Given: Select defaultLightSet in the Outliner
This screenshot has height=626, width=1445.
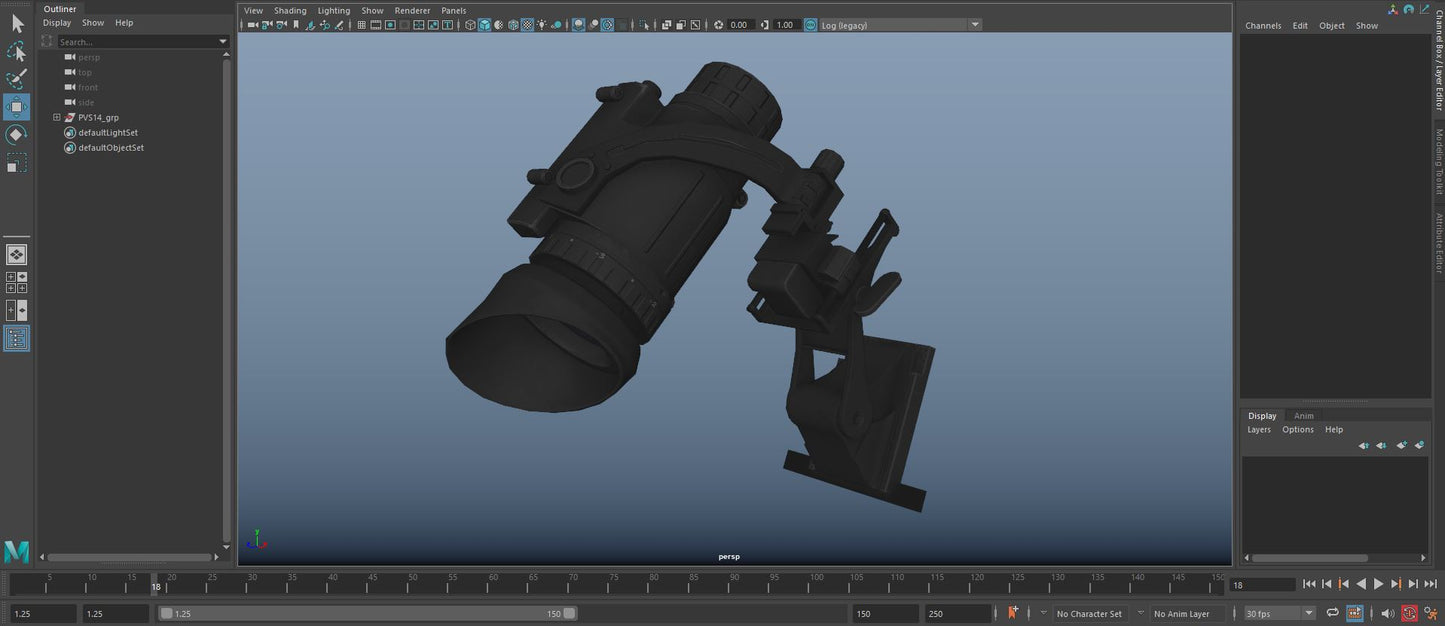Looking at the screenshot, I should [x=108, y=132].
